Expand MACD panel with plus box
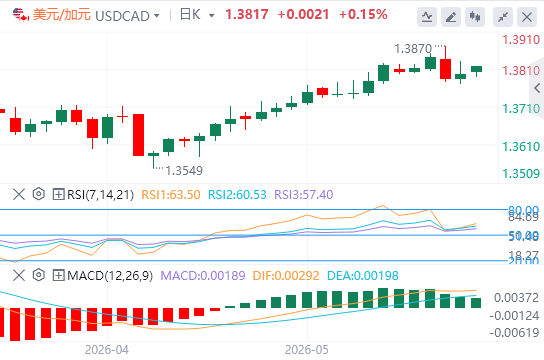The image size is (544, 360). (58, 275)
